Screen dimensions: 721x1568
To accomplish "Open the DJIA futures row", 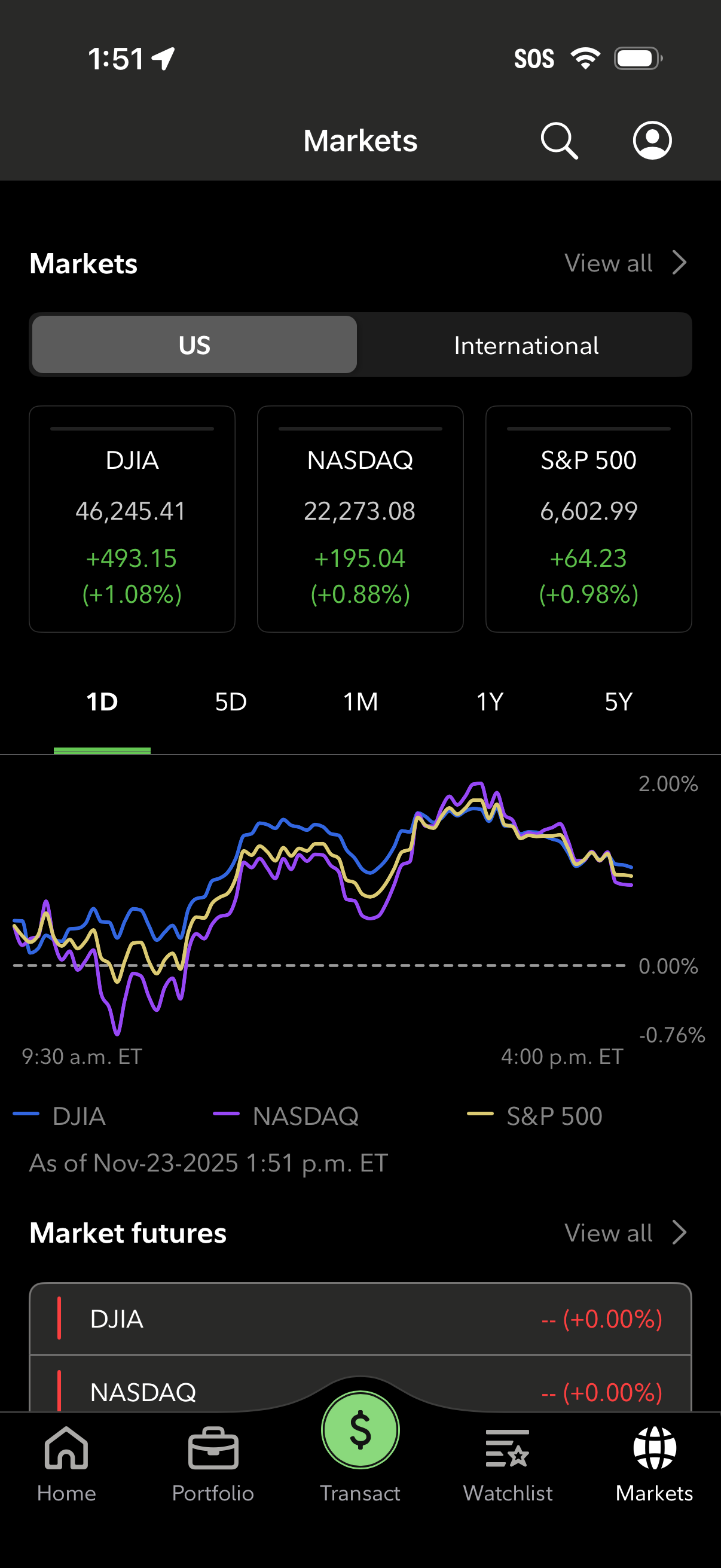I will [x=360, y=1319].
